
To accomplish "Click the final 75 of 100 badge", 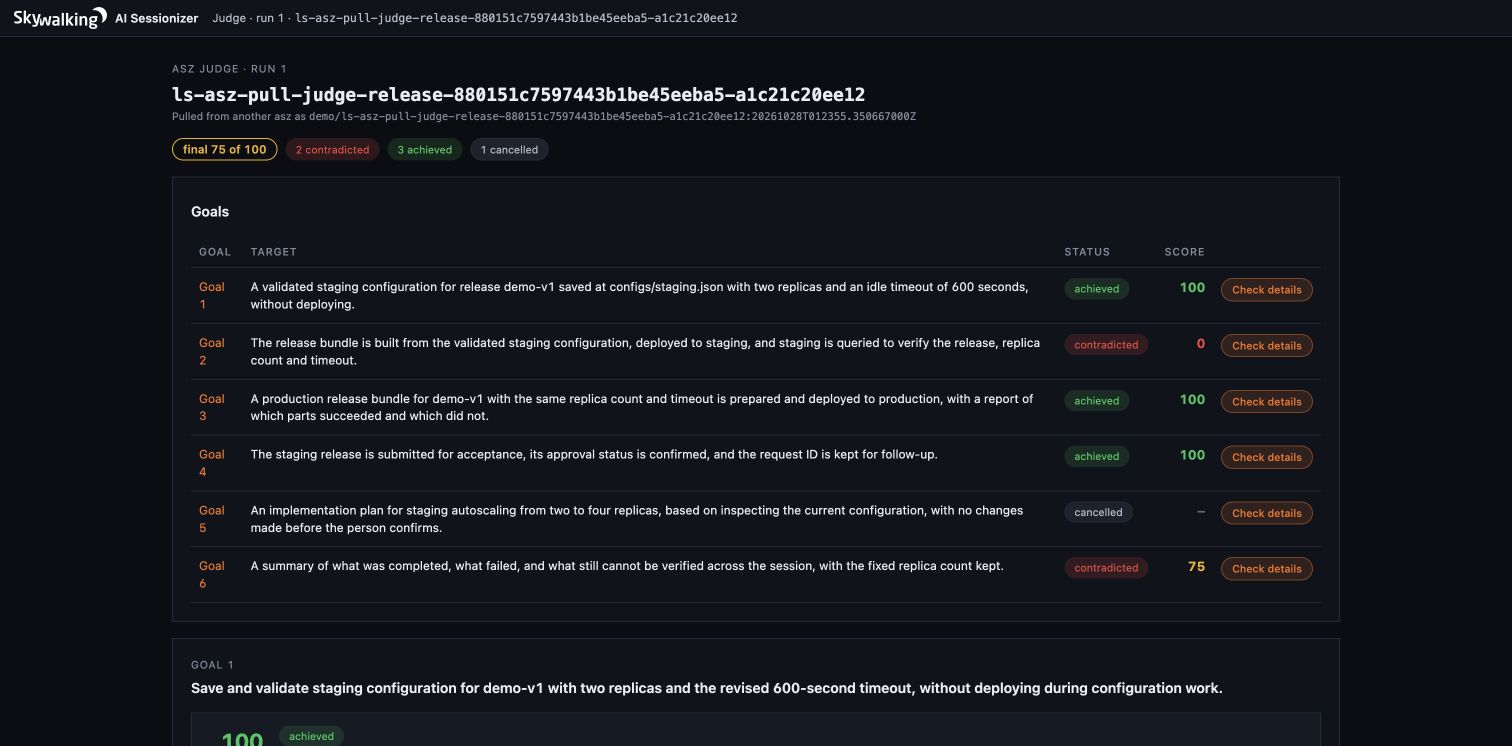I will [x=224, y=150].
